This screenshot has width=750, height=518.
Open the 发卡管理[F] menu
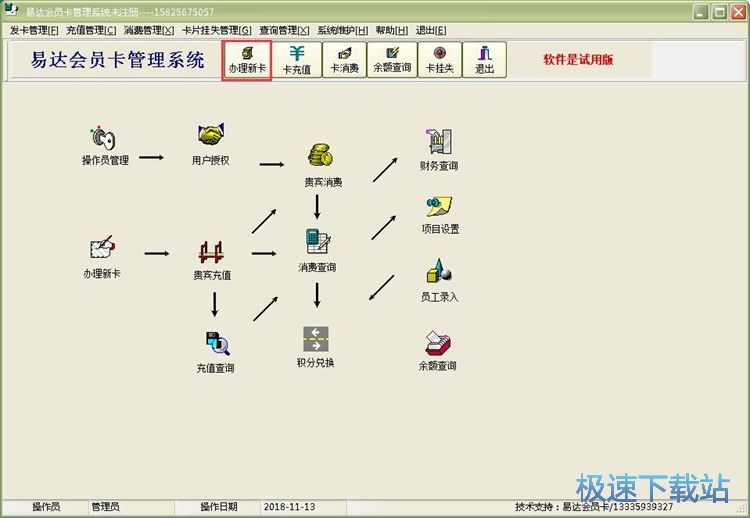tap(34, 30)
